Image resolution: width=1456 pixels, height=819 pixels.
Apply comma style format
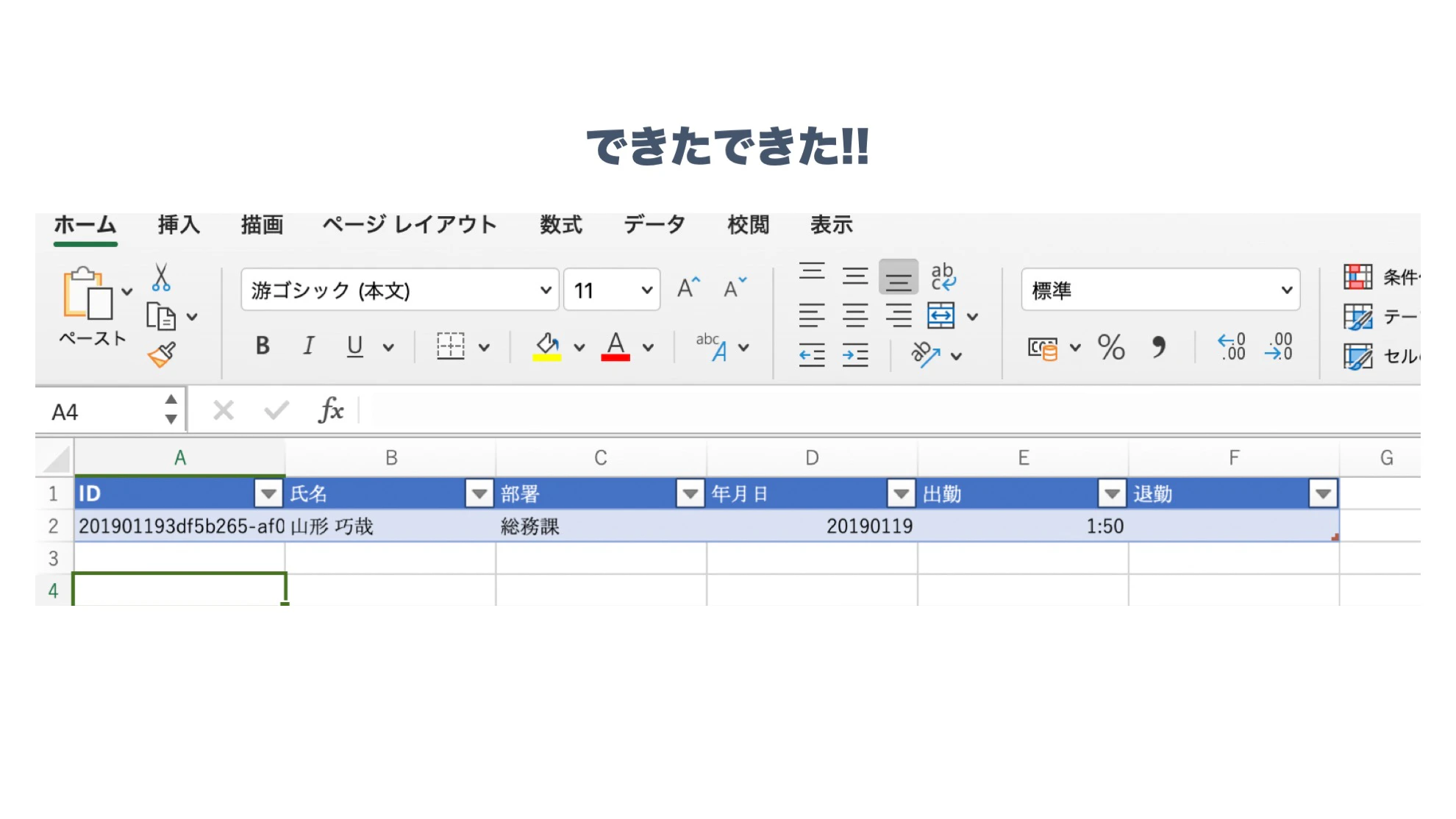[1158, 347]
